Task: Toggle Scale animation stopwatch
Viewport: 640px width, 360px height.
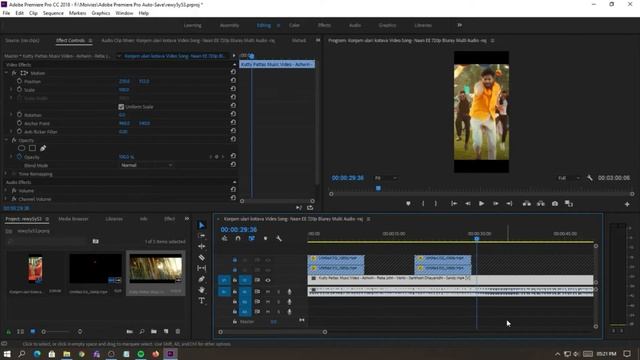Action: point(19,89)
